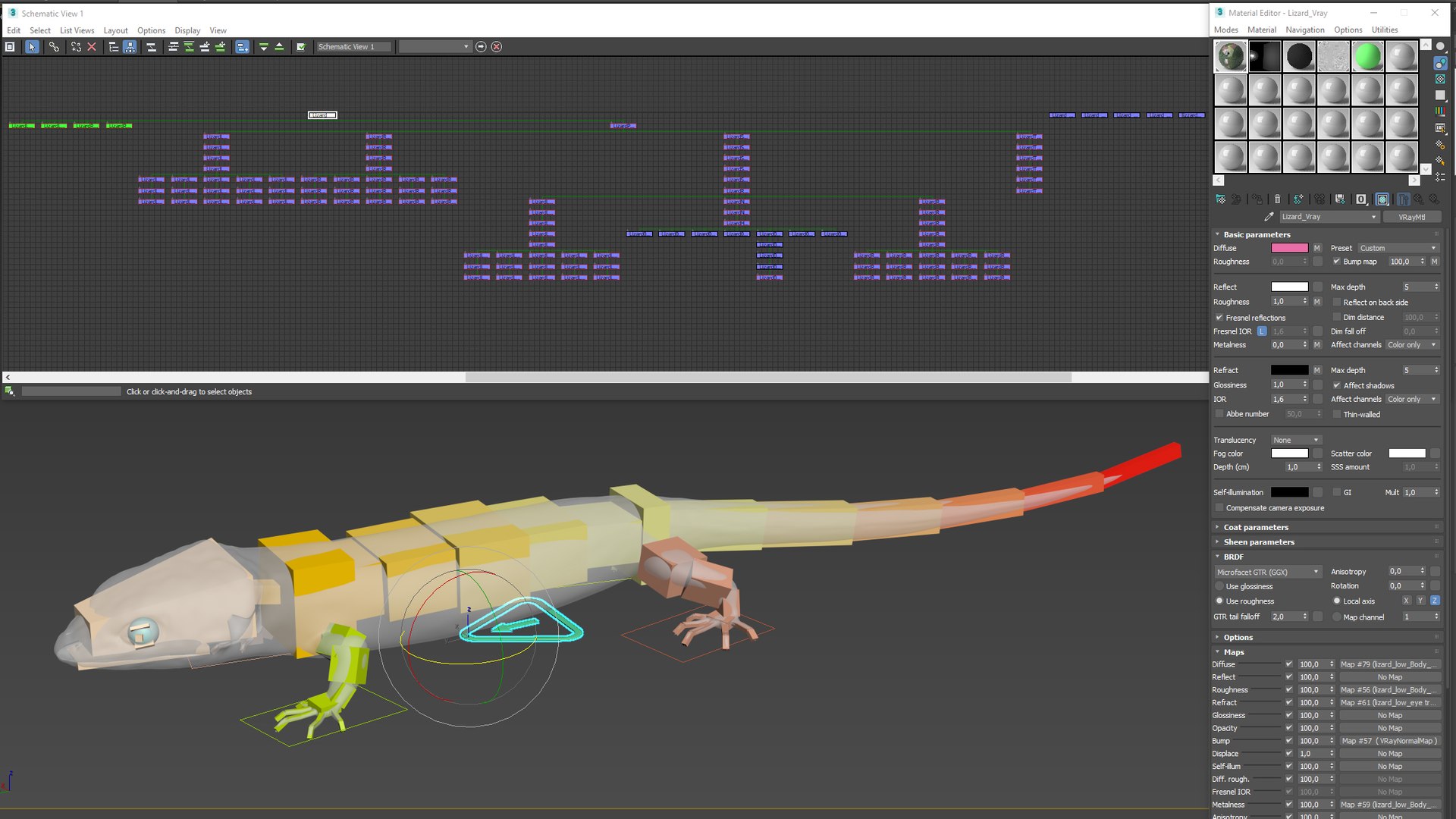Disable Fresnel reflections checkbox
Viewport: 1456px width, 819px height.
pyautogui.click(x=1219, y=318)
